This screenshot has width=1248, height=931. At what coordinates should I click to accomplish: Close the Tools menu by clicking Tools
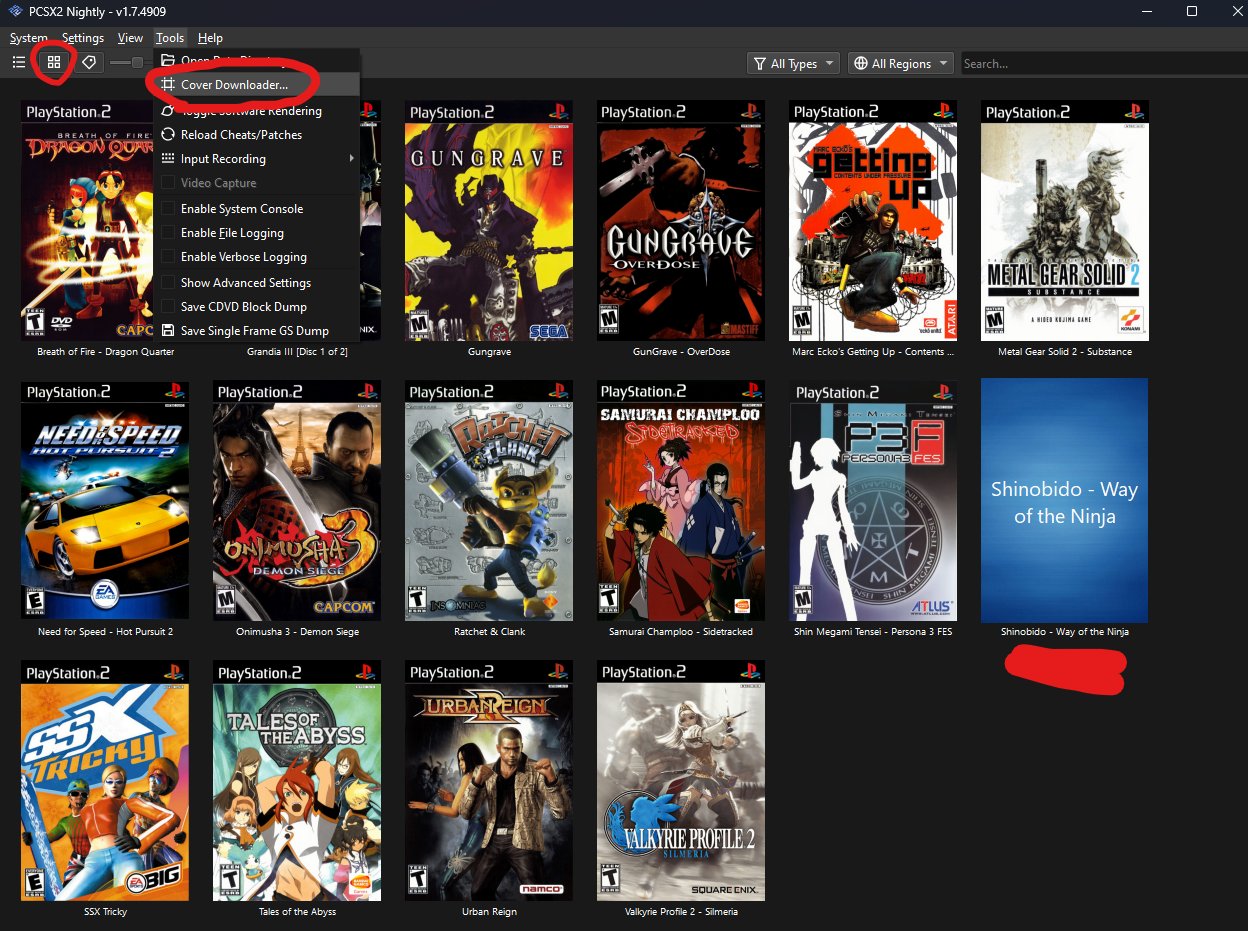coord(170,38)
